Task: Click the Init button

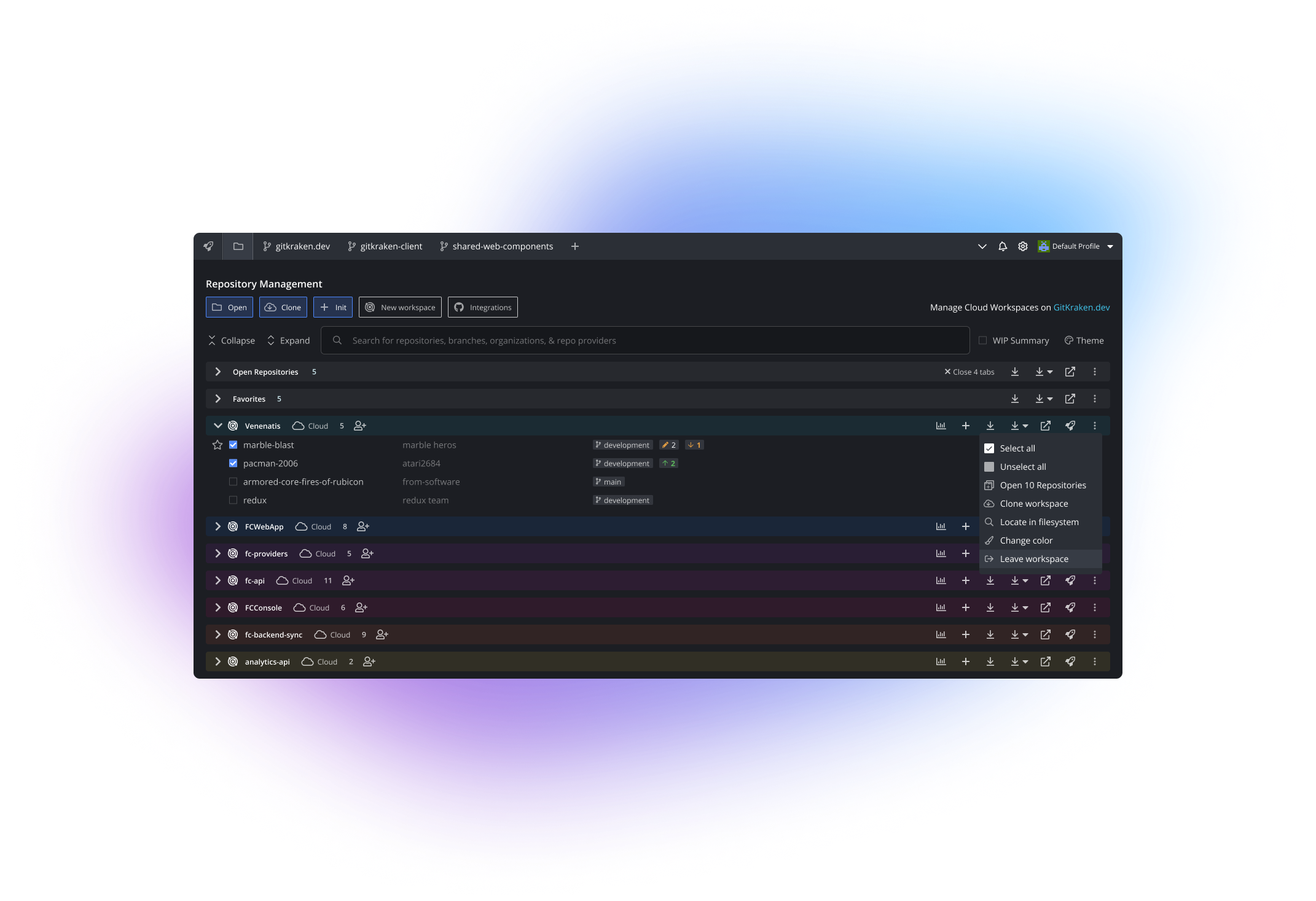Action: click(333, 307)
